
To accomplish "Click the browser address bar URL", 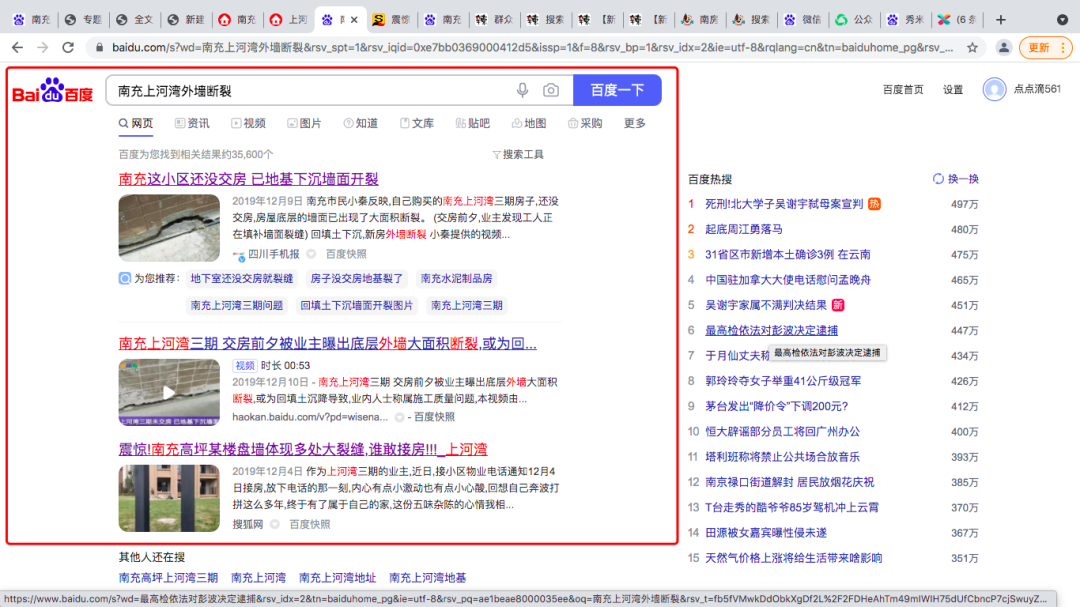I will pos(532,48).
